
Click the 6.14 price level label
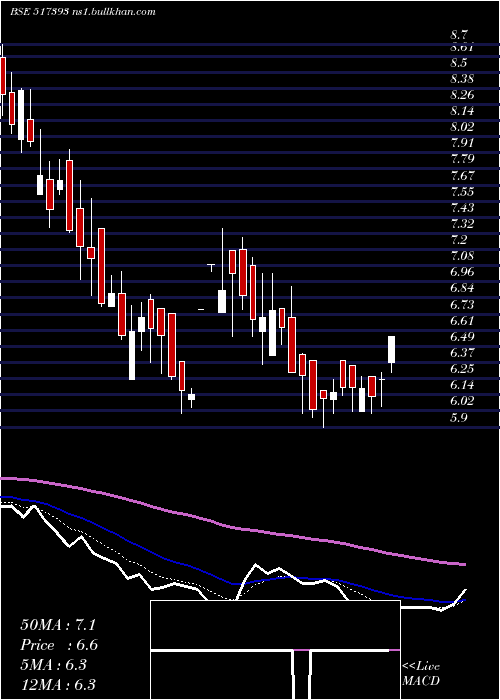pyautogui.click(x=462, y=385)
